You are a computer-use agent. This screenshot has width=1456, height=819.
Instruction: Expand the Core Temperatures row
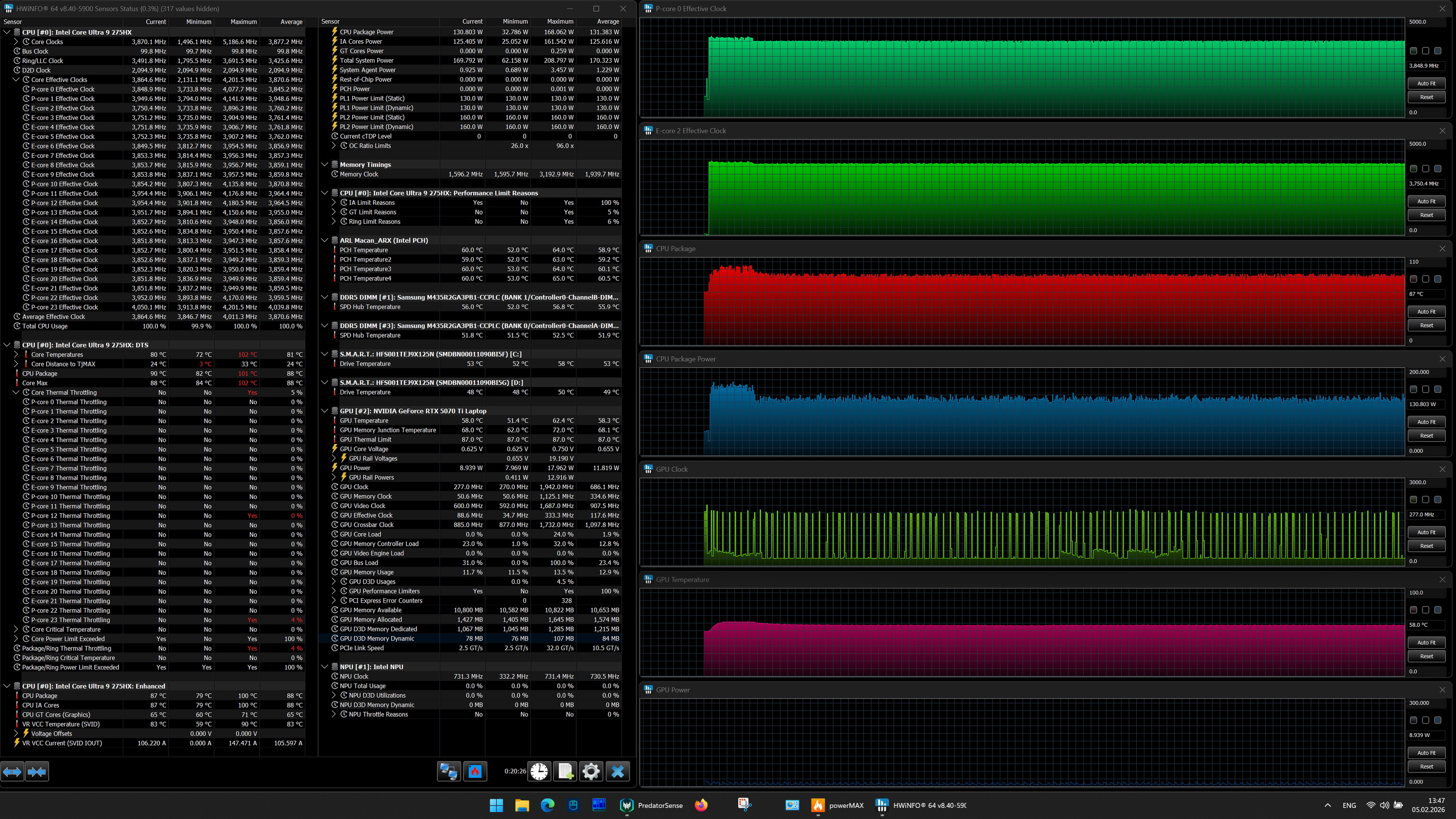point(17,355)
